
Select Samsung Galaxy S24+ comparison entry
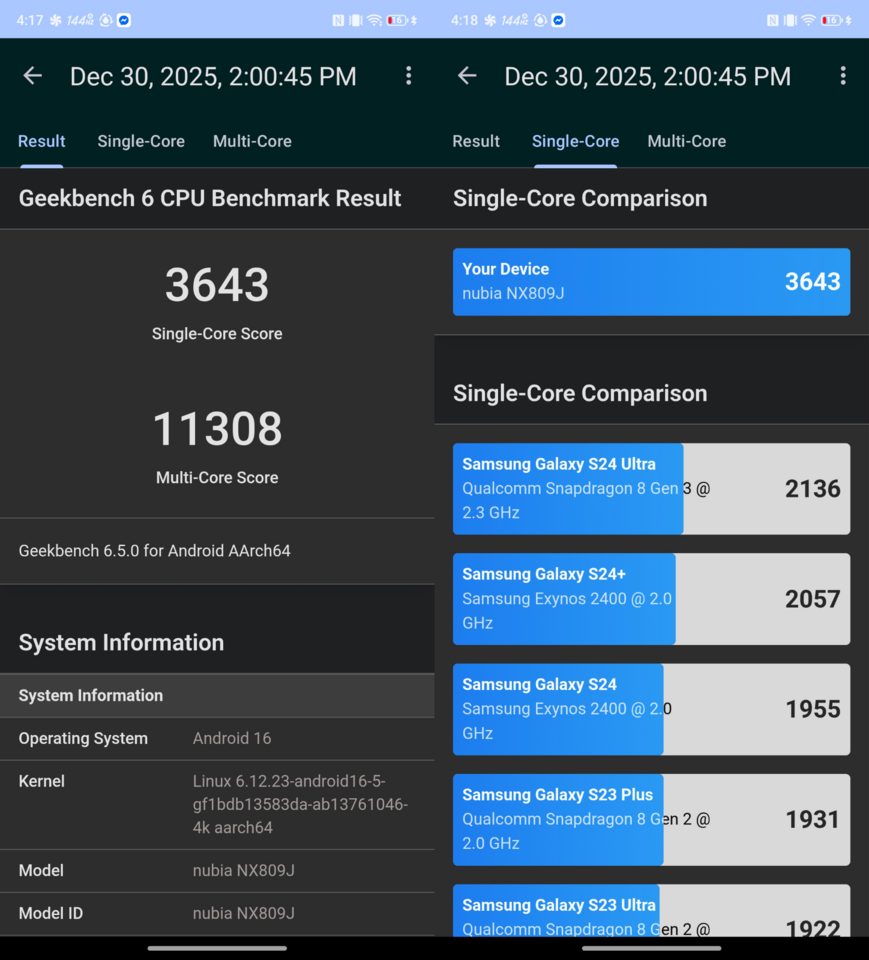pyautogui.click(x=651, y=599)
